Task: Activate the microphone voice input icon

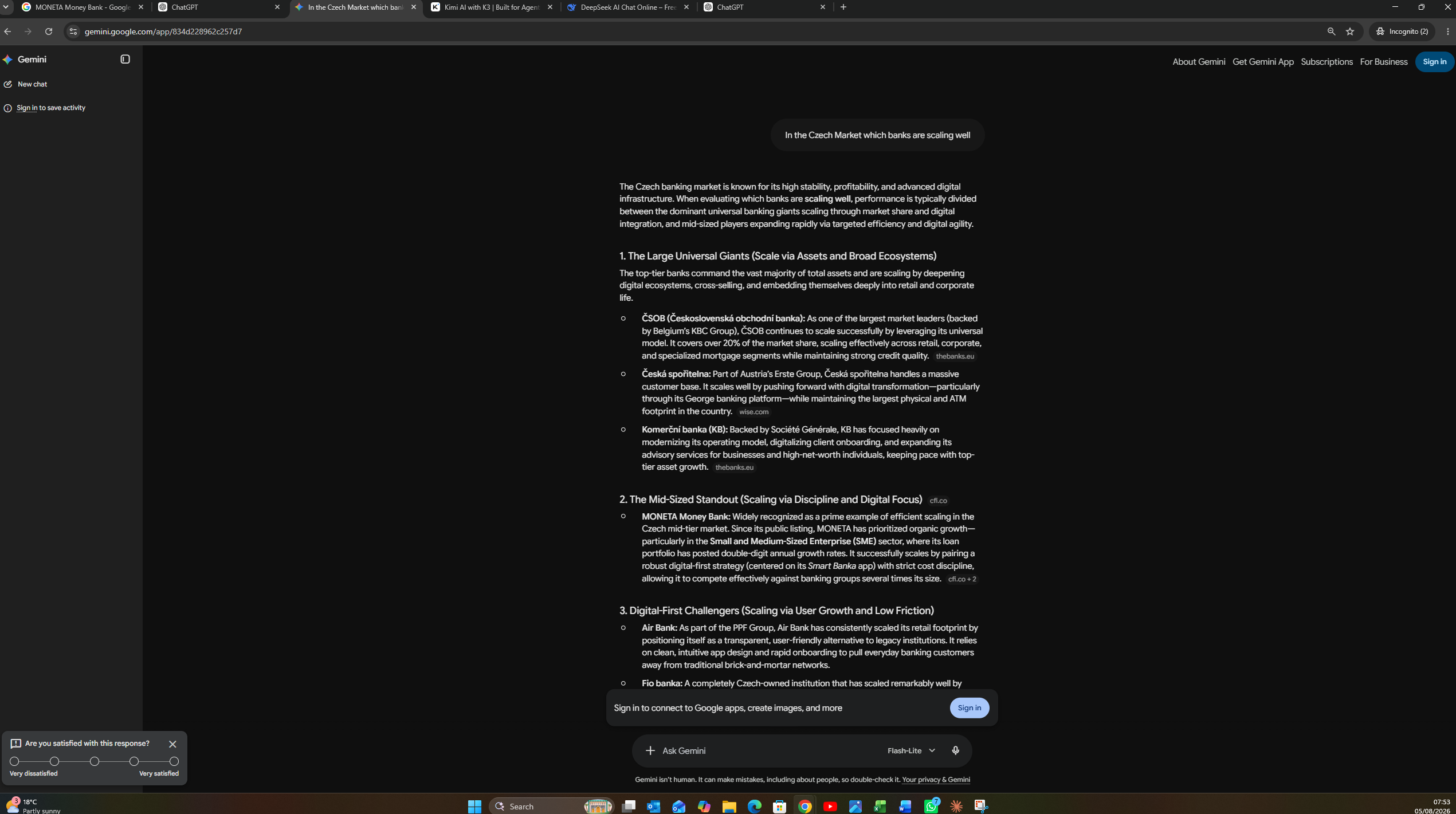Action: 955,750
